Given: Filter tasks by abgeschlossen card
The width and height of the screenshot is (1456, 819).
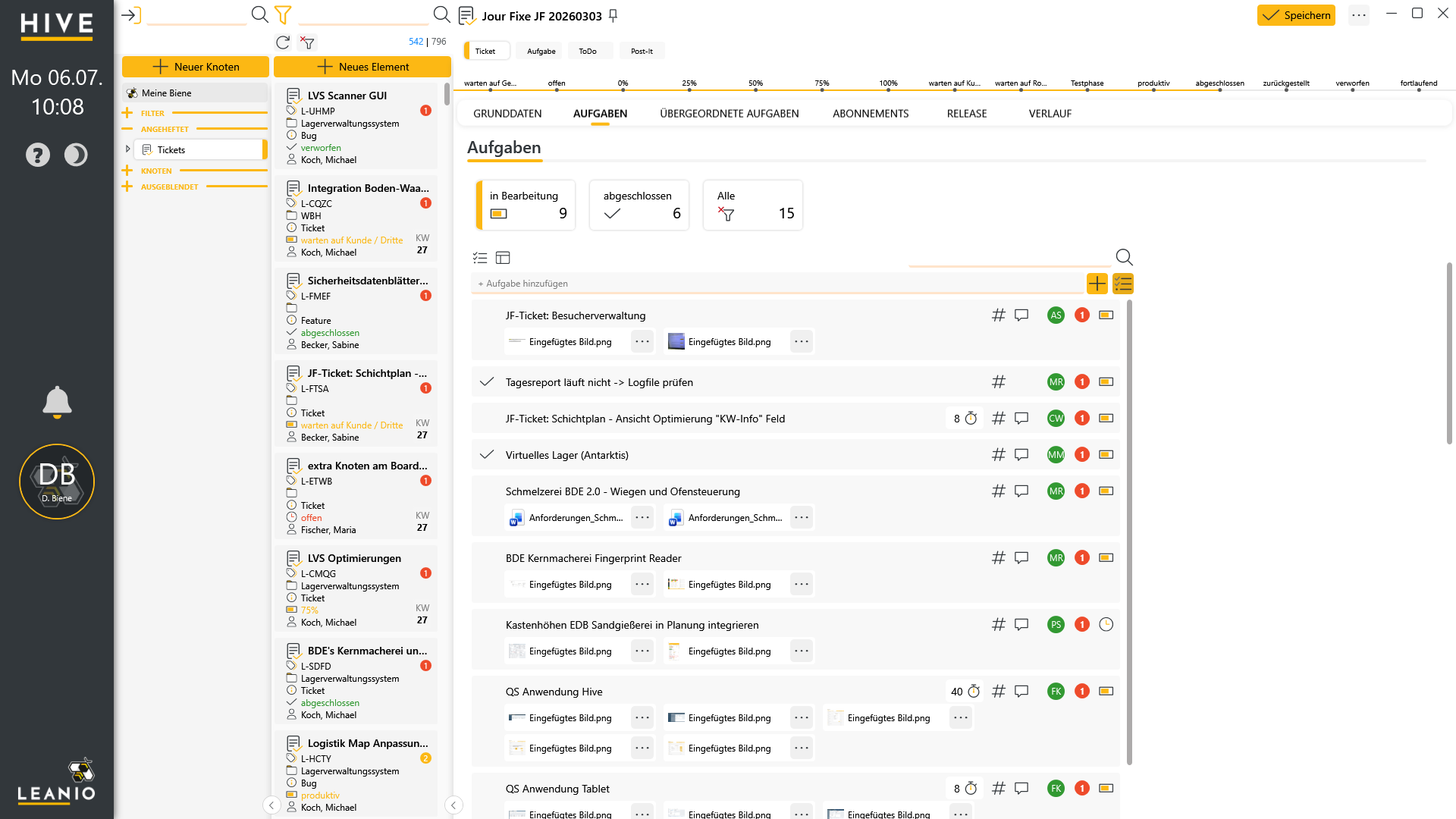Looking at the screenshot, I should 639,205.
